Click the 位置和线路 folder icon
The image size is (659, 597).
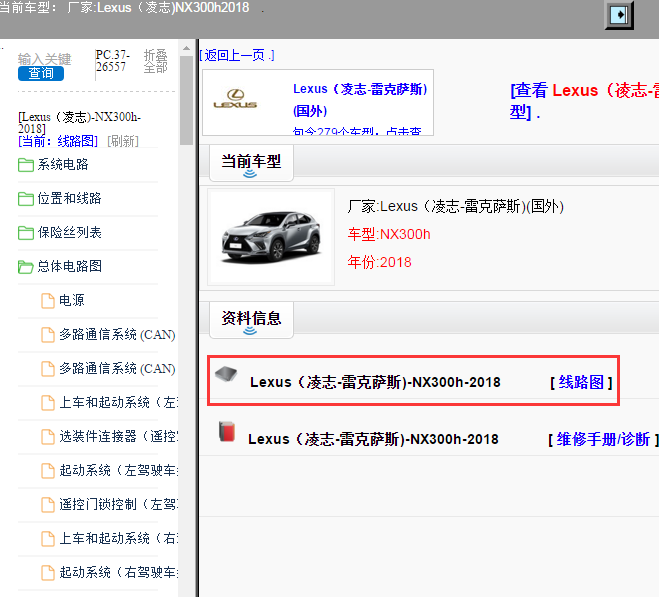pos(26,199)
